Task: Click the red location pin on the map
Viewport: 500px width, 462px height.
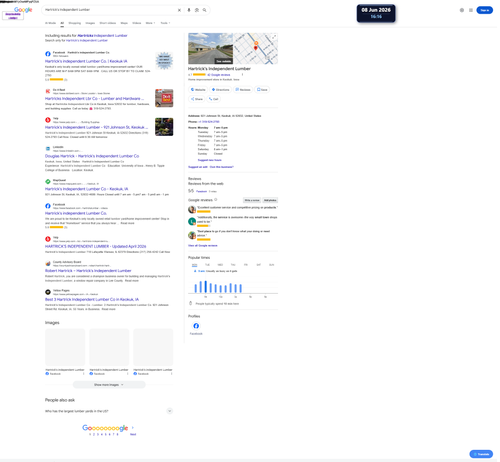Action: 256,48
